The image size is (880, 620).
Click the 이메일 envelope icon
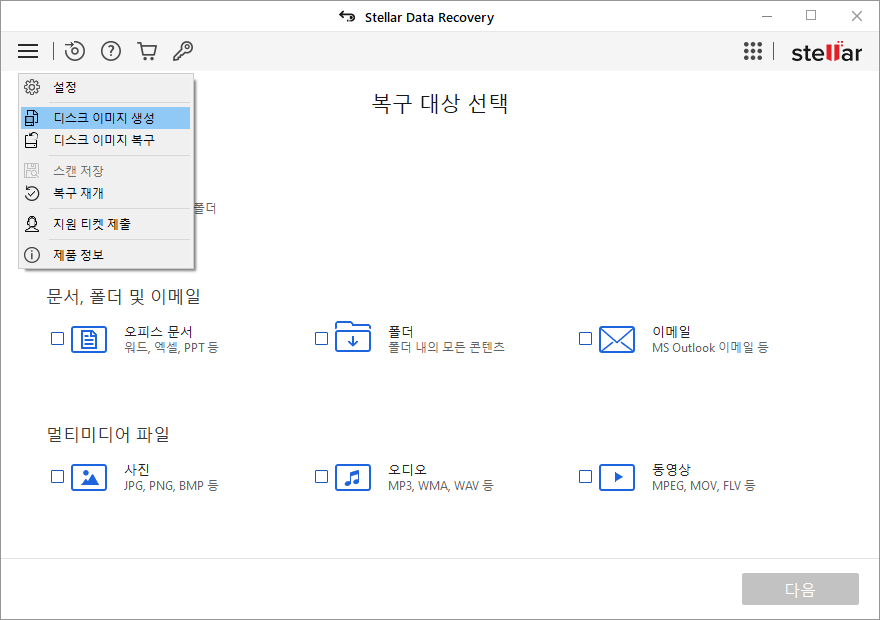click(x=617, y=339)
